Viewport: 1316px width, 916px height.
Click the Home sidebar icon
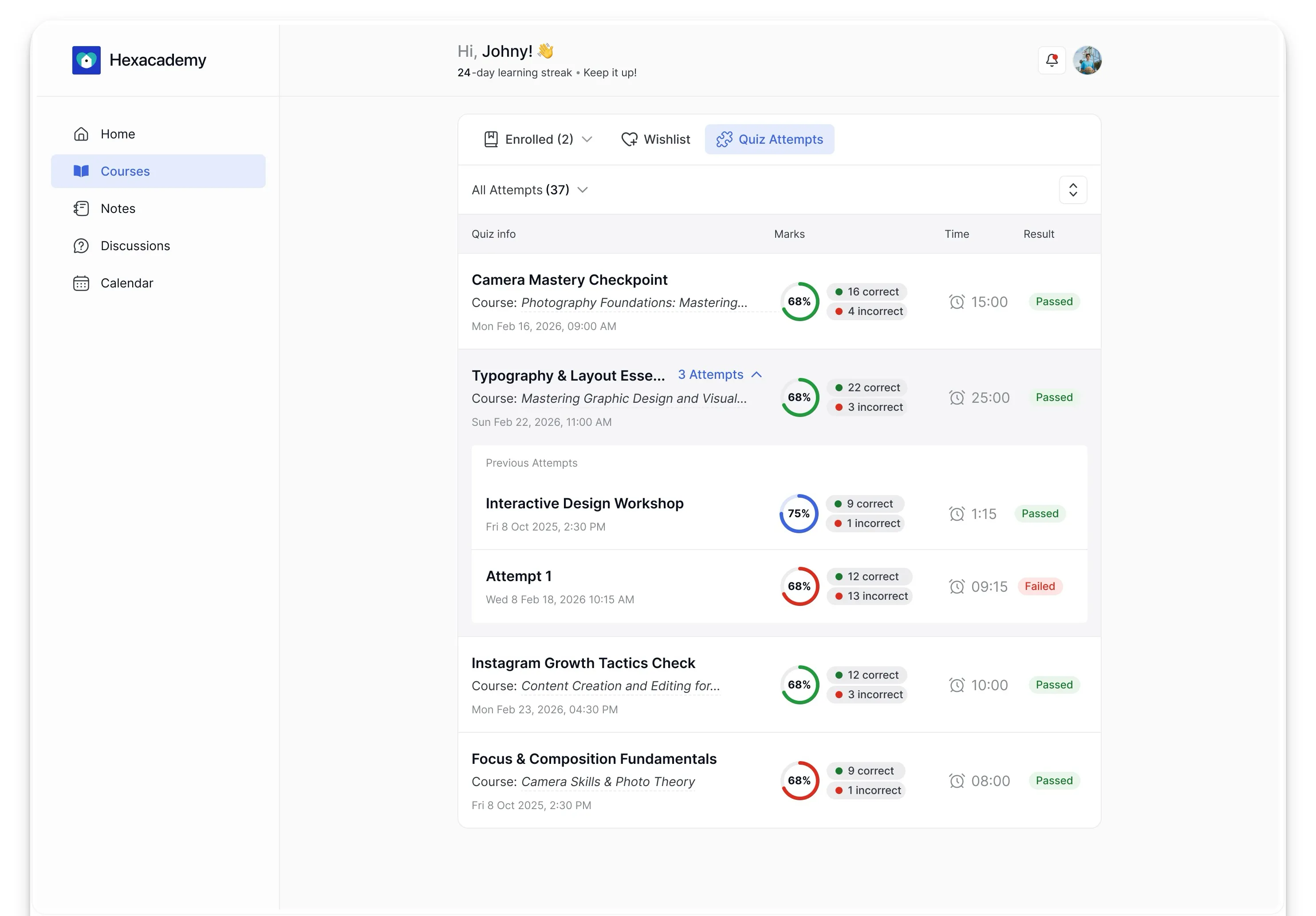pyautogui.click(x=81, y=134)
